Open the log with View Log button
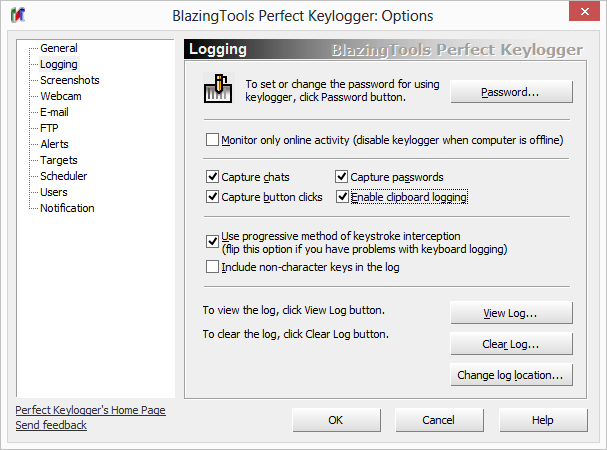The image size is (607, 450). tap(511, 313)
